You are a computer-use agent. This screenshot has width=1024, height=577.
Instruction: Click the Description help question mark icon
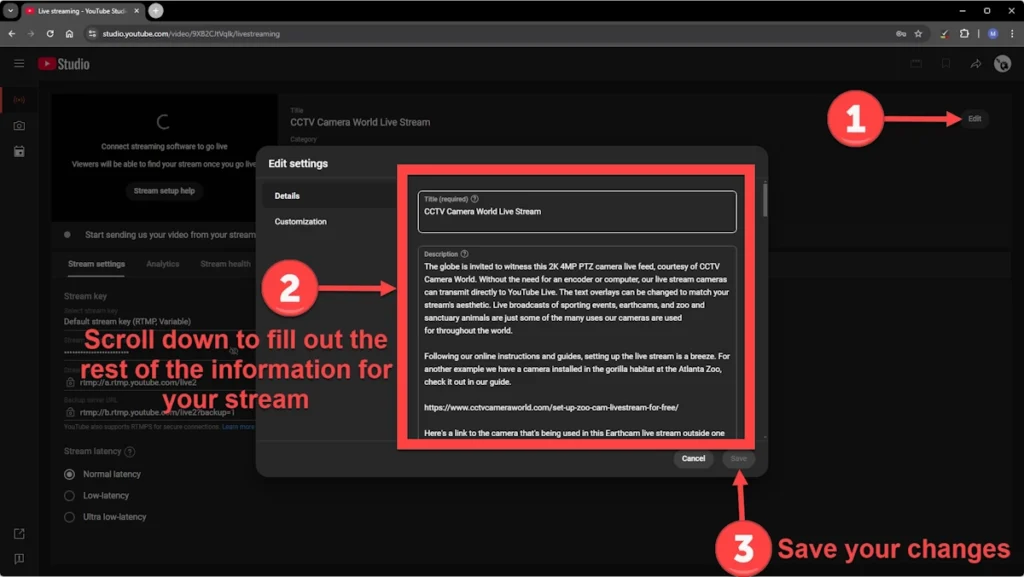pyautogui.click(x=465, y=254)
